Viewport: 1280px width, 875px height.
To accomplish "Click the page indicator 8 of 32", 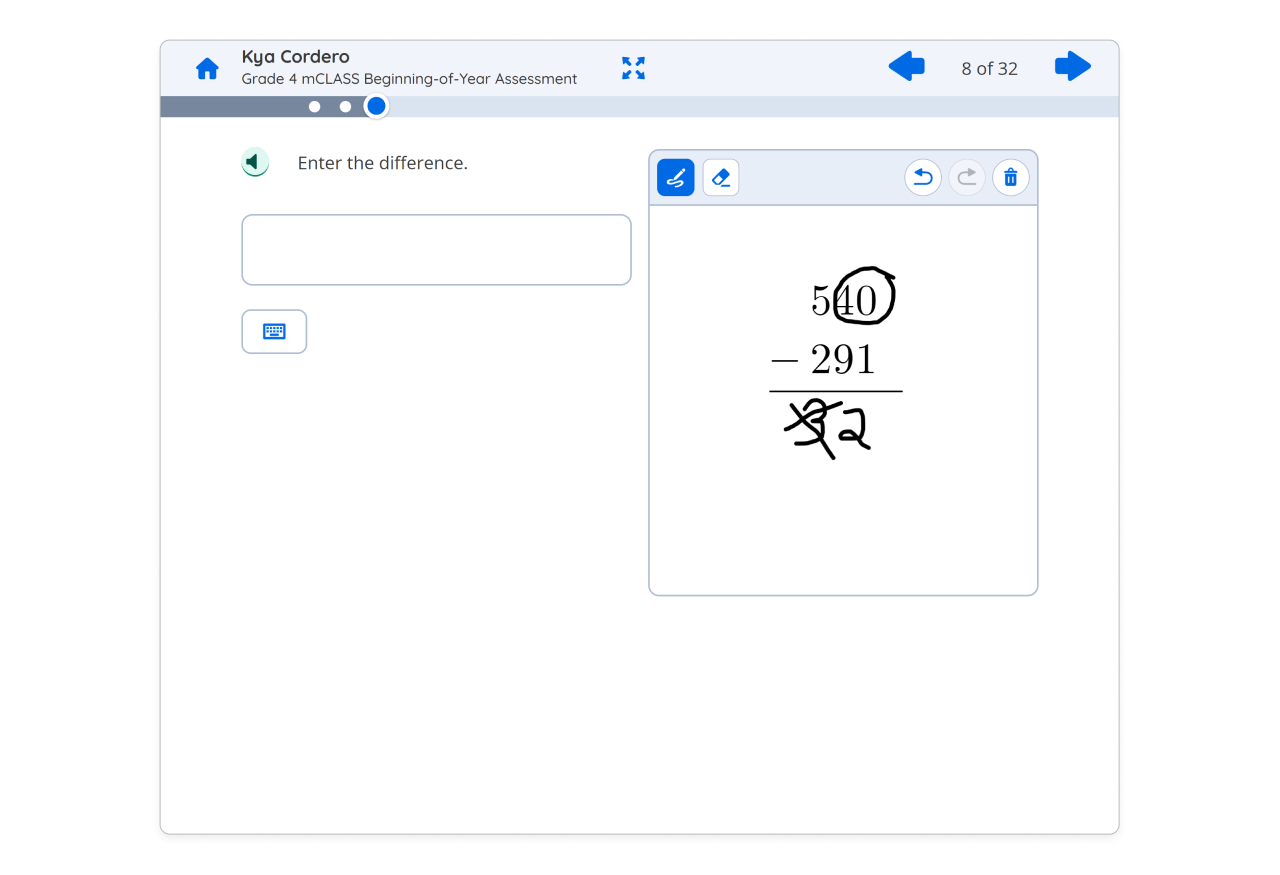I will (x=989, y=69).
